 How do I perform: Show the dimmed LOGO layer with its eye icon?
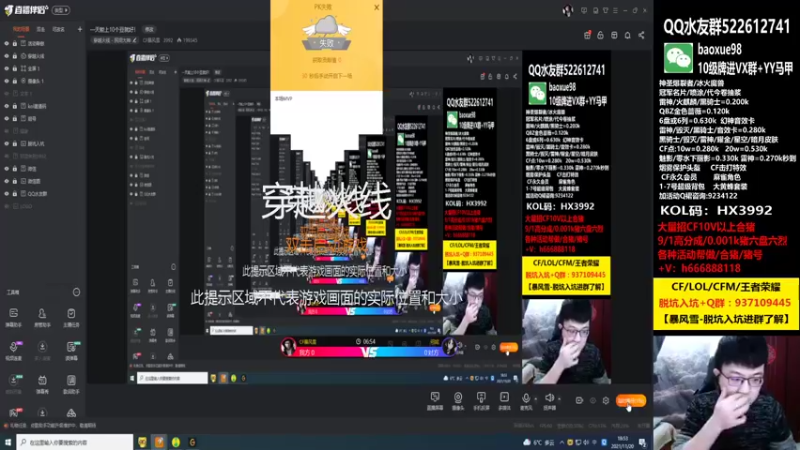7,206
